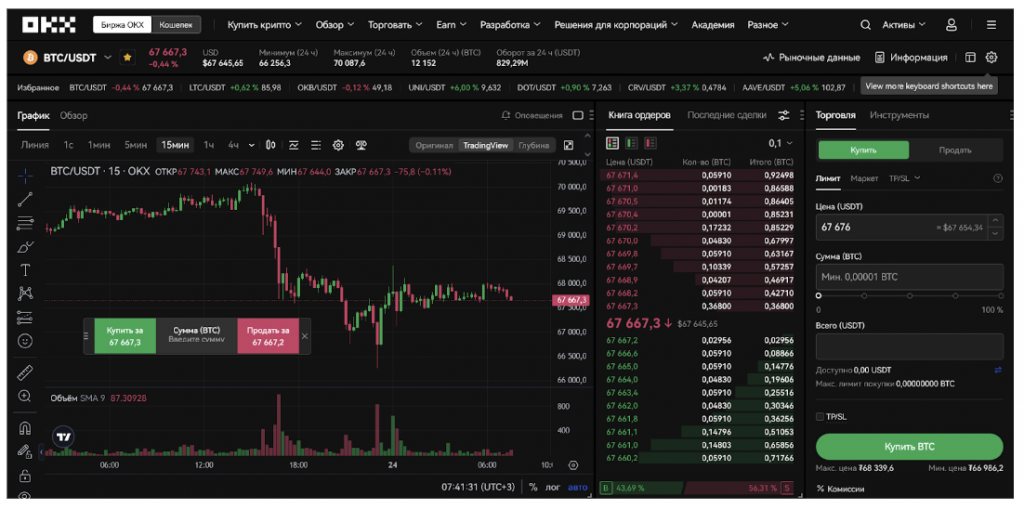Expand the Разработка menu
The image size is (1024, 509).
[510, 25]
